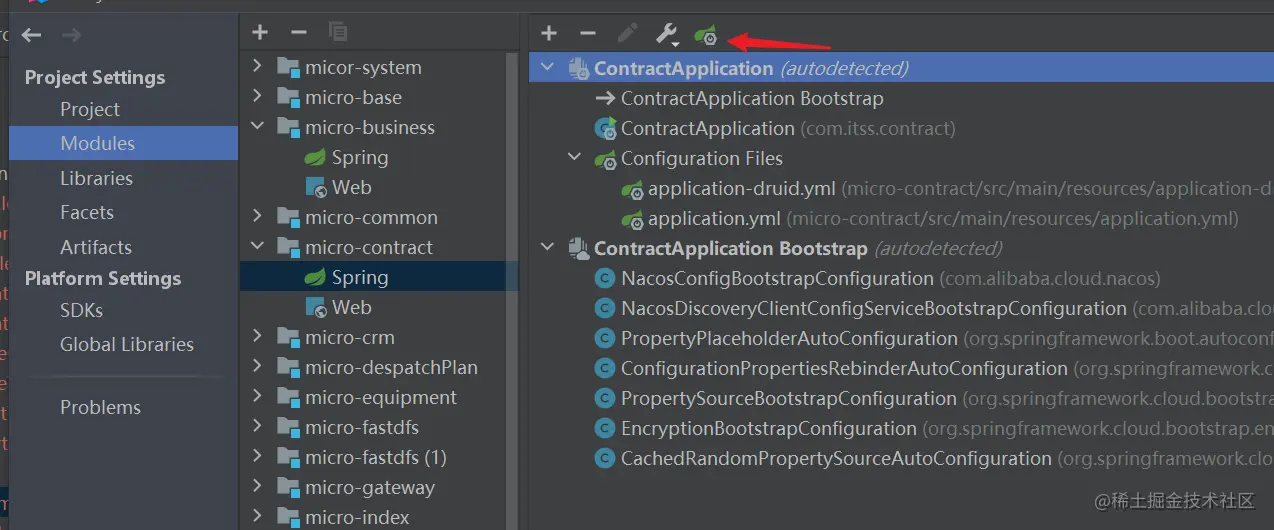Screen dimensions: 1274x530
Task: Select Global Libraries in Platform Settings
Action: 127,344
